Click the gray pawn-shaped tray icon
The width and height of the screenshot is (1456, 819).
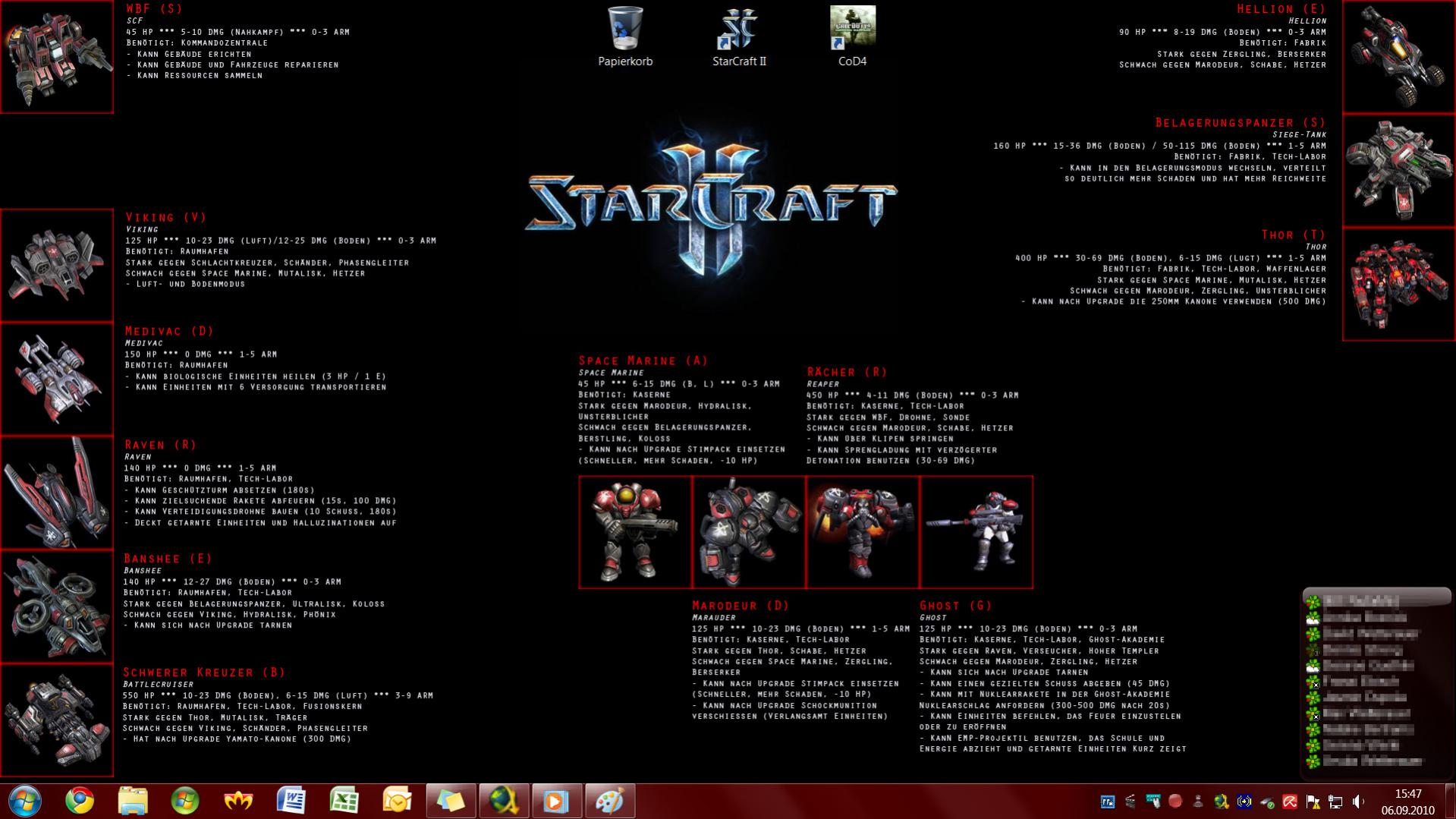tap(1198, 802)
